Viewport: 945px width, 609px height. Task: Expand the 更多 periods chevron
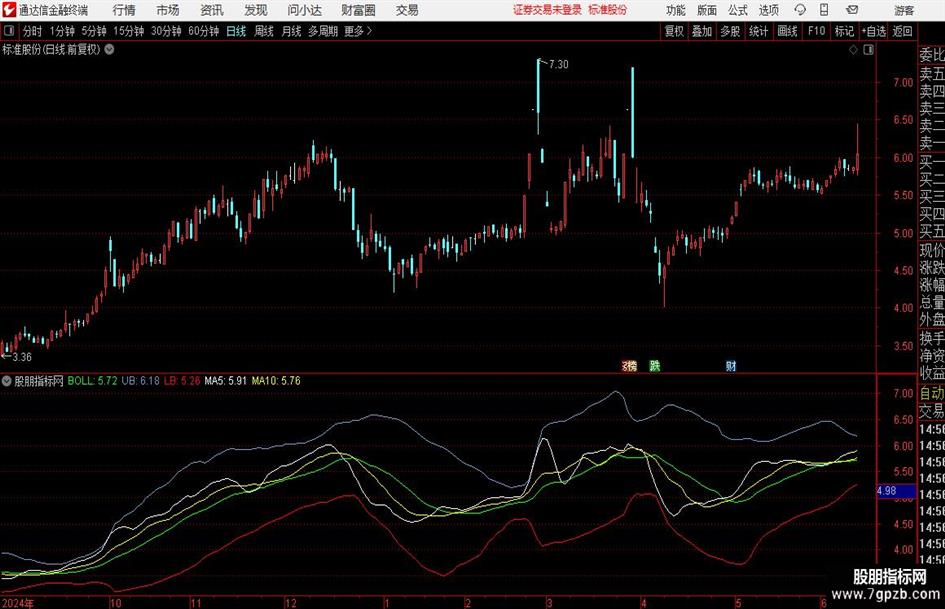tap(369, 31)
